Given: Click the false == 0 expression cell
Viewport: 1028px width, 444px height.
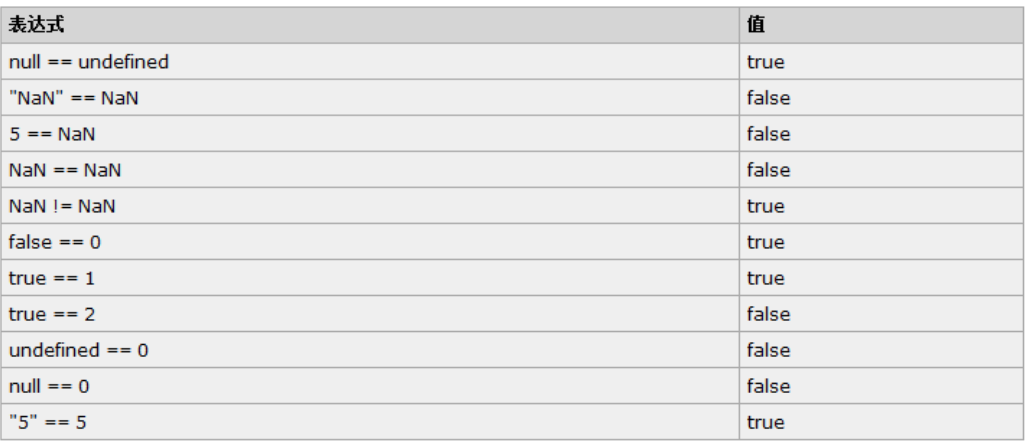Looking at the screenshot, I should (55, 242).
